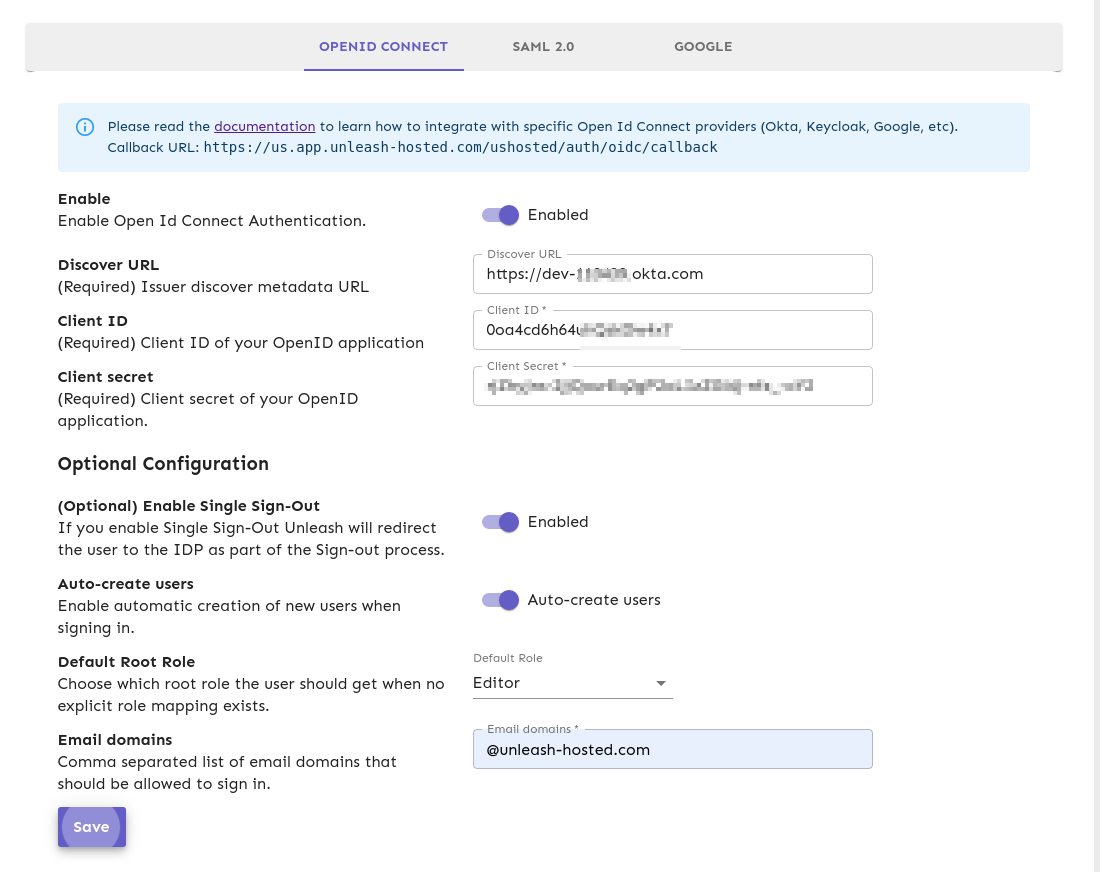Switch to the SAML 2.0 tab
The width and height of the screenshot is (1100, 872).
click(x=543, y=46)
